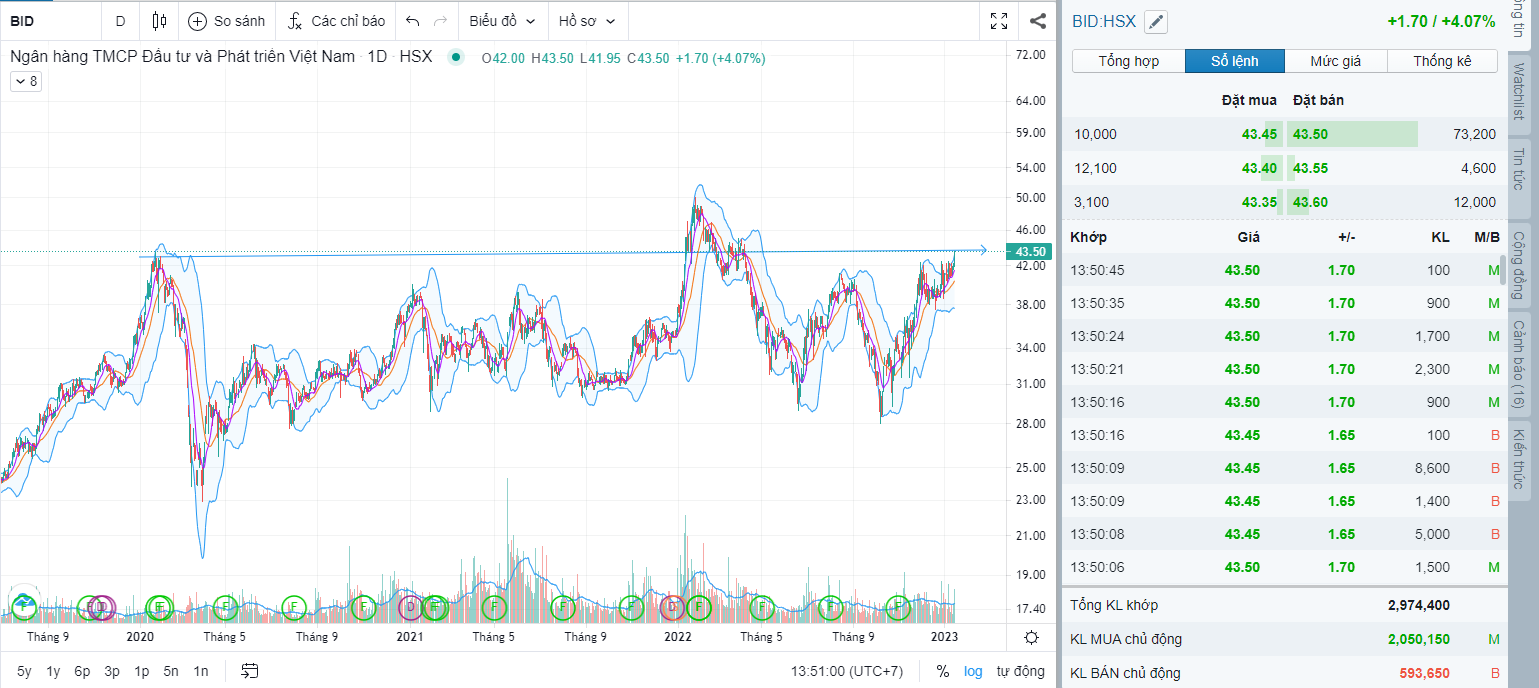Expand the Biểu đồ dropdown
This screenshot has height=688, width=1539.
tap(502, 21)
